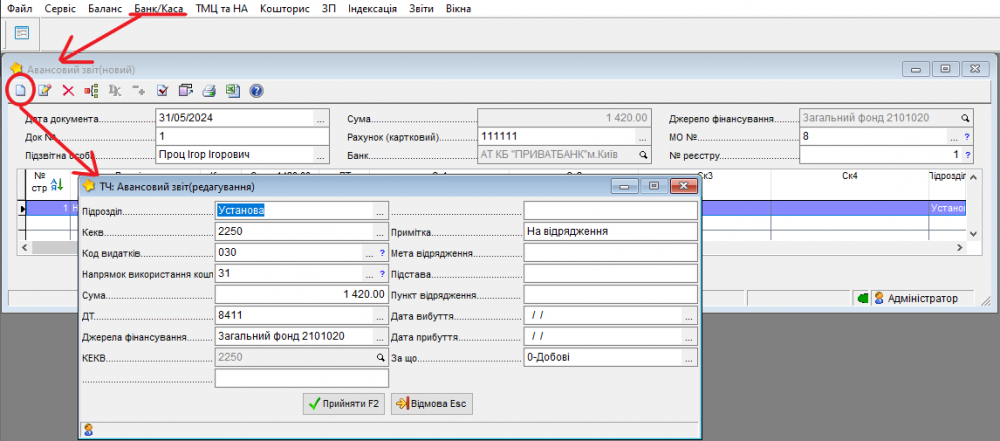Click the tree structure icon in toolbar
Image resolution: width=1000 pixels, height=441 pixels.
(x=91, y=91)
